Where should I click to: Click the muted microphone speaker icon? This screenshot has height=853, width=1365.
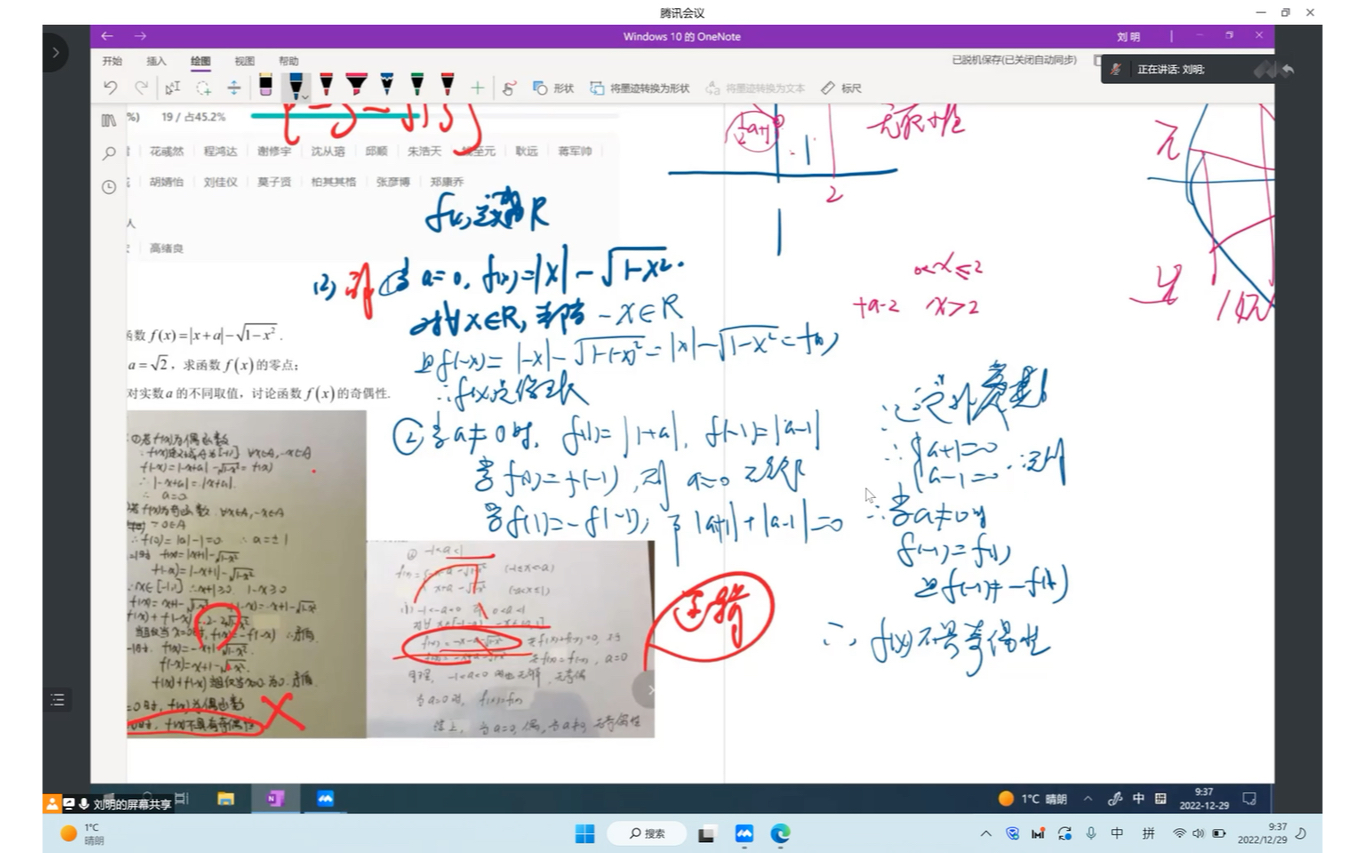[x=1116, y=69]
